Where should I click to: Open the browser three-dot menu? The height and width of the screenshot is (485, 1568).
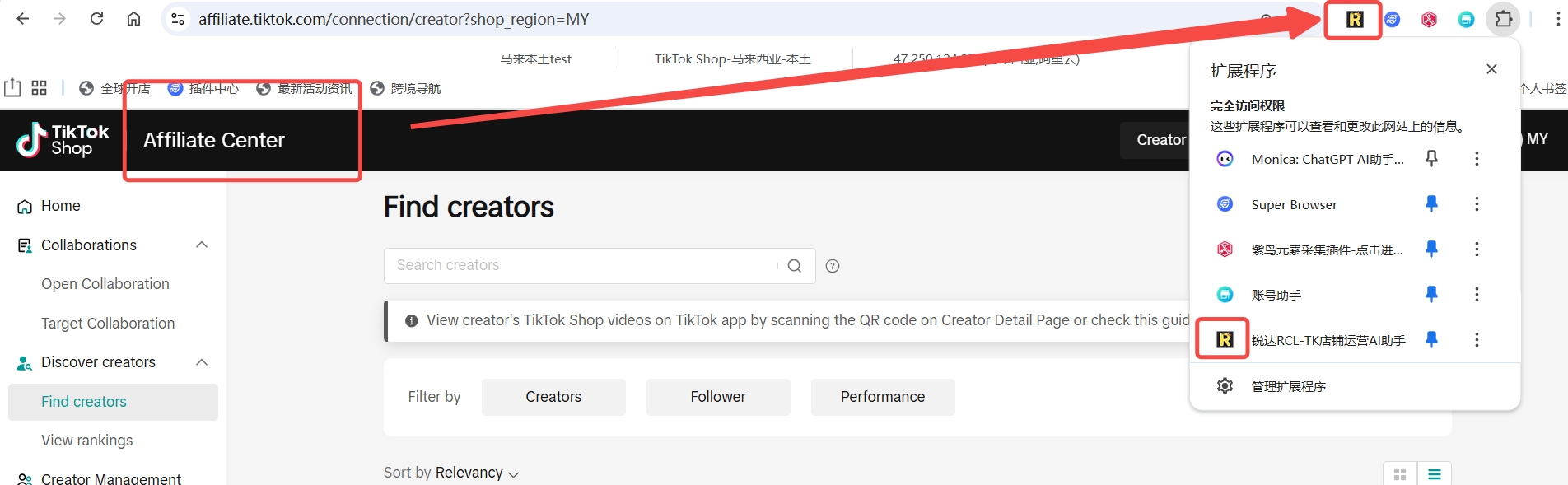1557,19
